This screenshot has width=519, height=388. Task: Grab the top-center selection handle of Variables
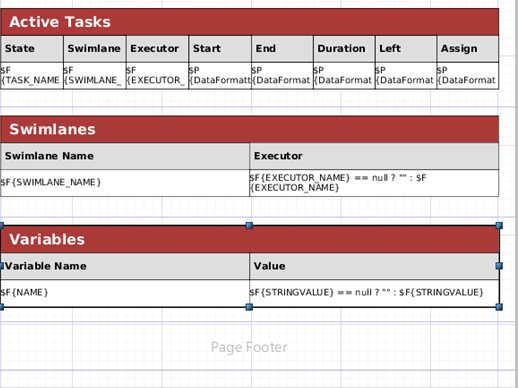249,226
